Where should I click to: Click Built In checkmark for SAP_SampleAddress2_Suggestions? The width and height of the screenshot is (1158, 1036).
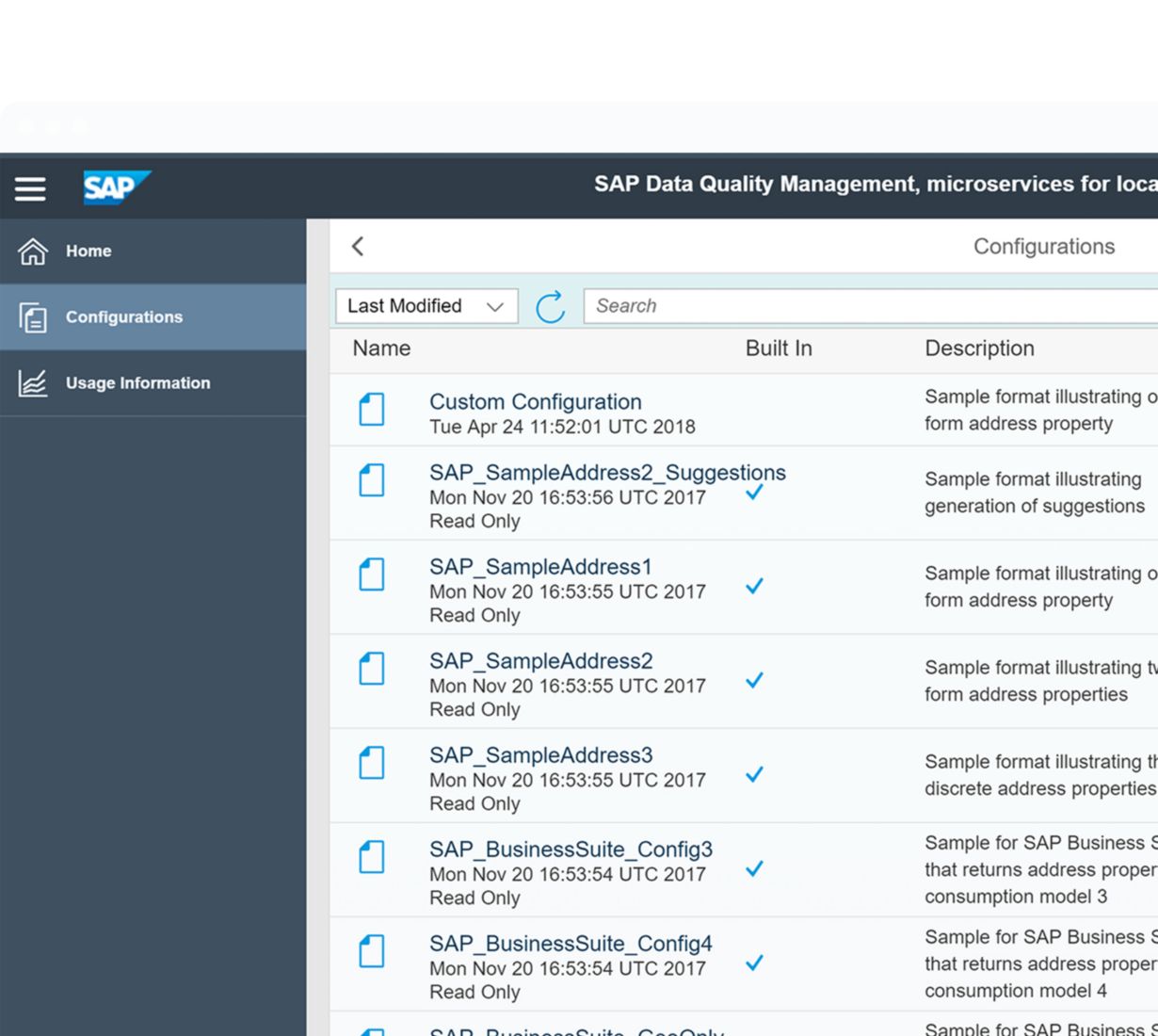[754, 492]
